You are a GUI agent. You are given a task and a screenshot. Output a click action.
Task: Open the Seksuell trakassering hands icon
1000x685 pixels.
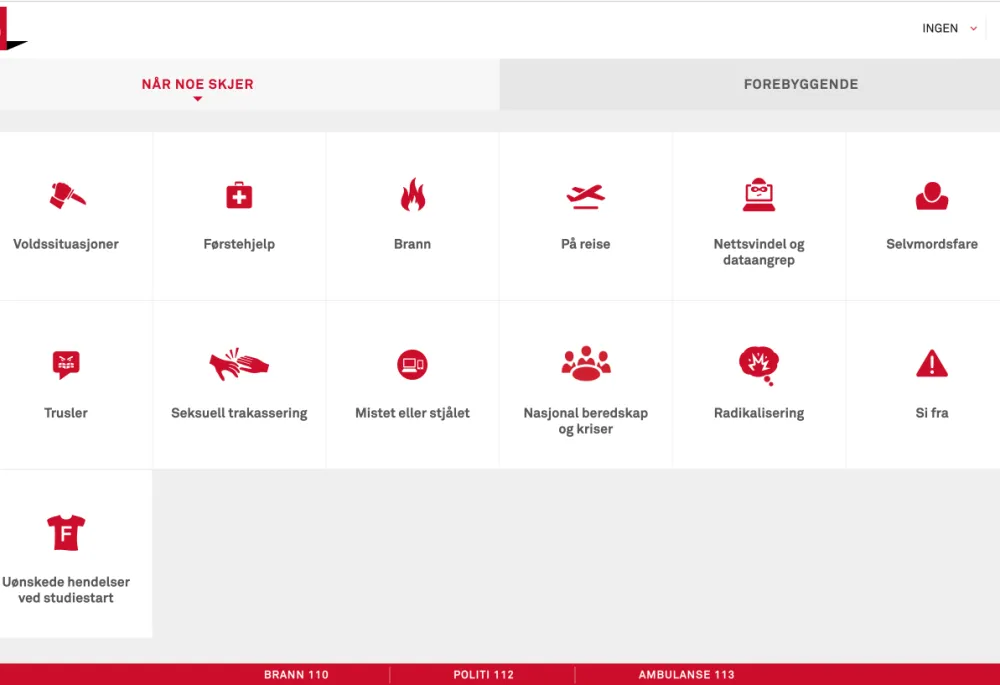[x=239, y=364]
